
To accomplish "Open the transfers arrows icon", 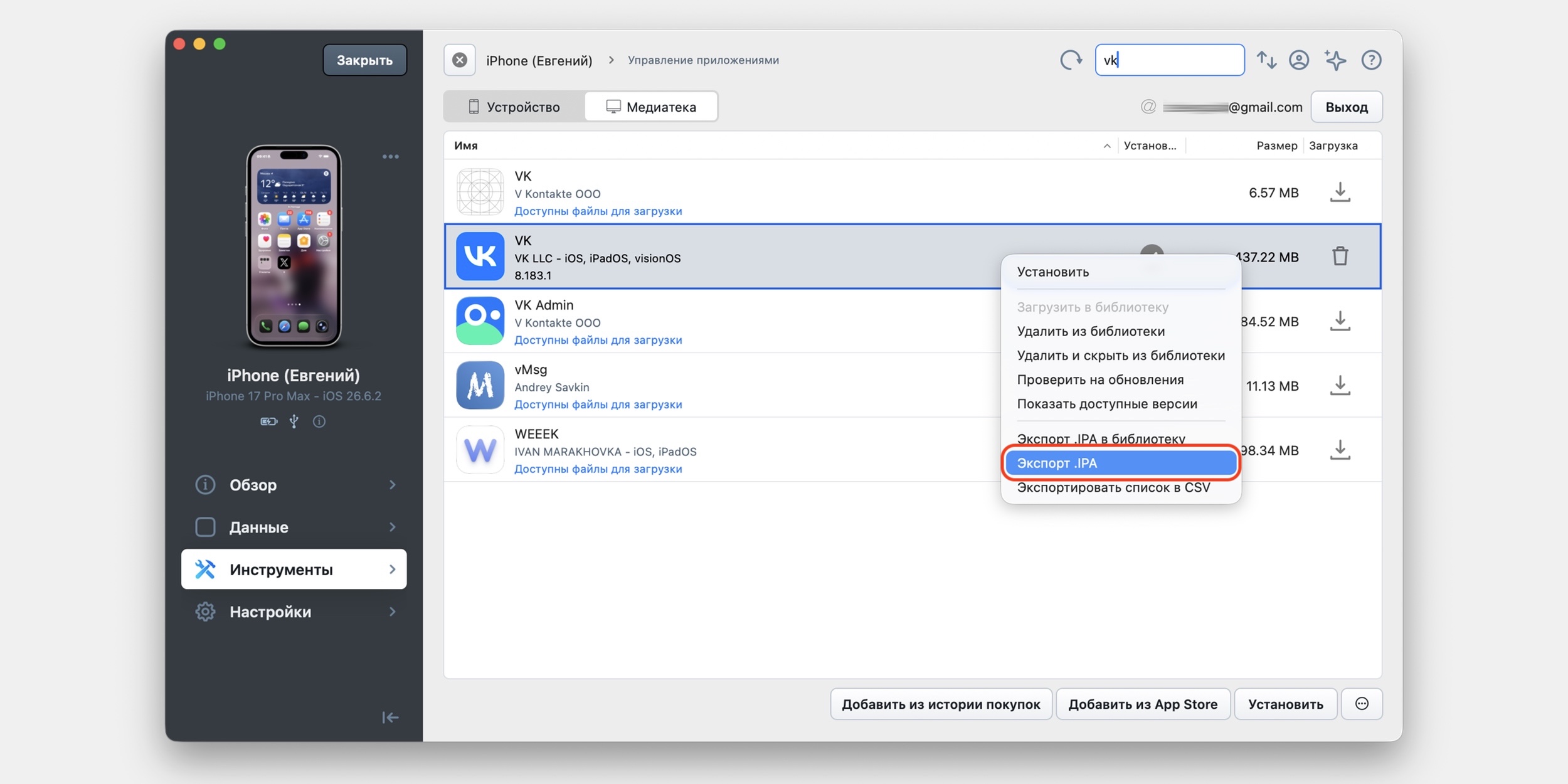I will coord(1266,60).
